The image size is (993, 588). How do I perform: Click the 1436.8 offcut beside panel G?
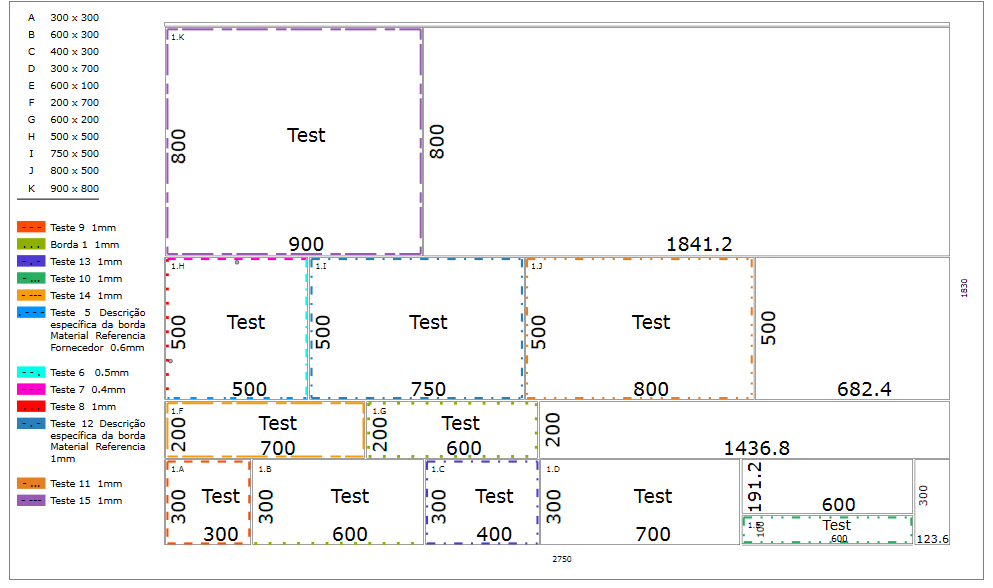[x=744, y=430]
